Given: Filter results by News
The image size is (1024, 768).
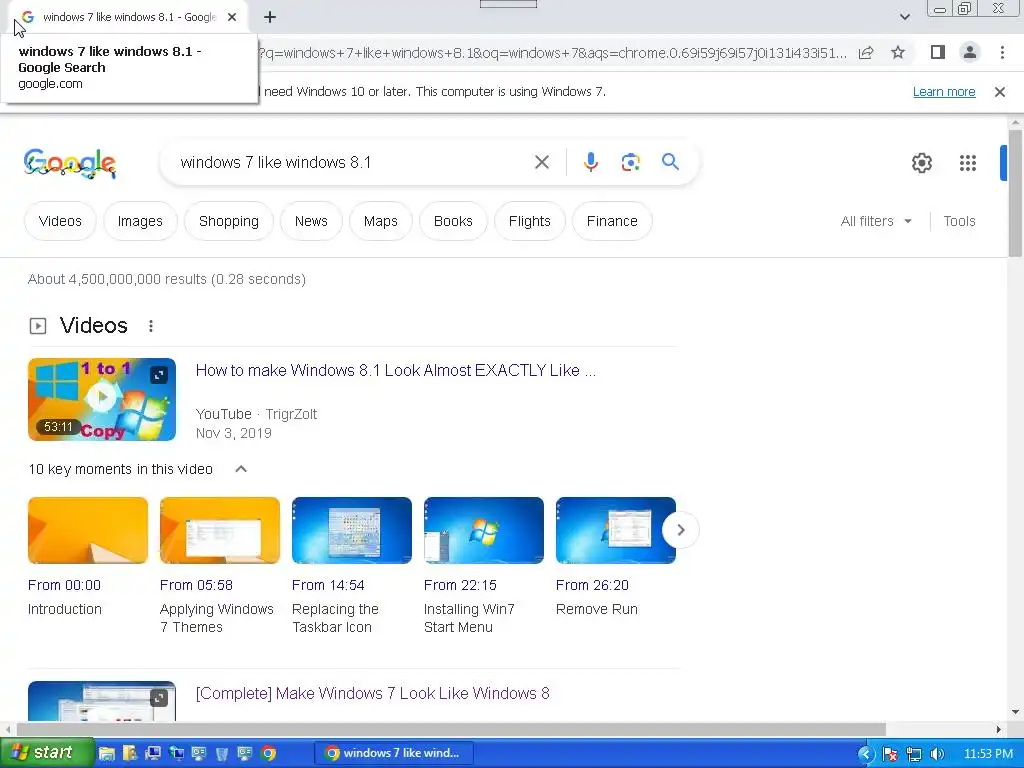Looking at the screenshot, I should pos(311,221).
